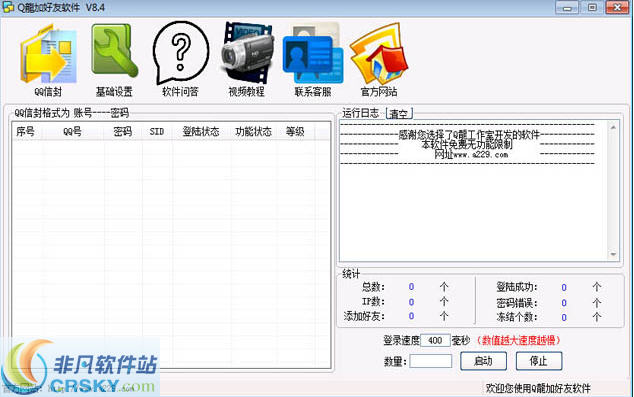634x397 pixels.
Task: Click the 添加好友 count value
Action: click(x=411, y=316)
